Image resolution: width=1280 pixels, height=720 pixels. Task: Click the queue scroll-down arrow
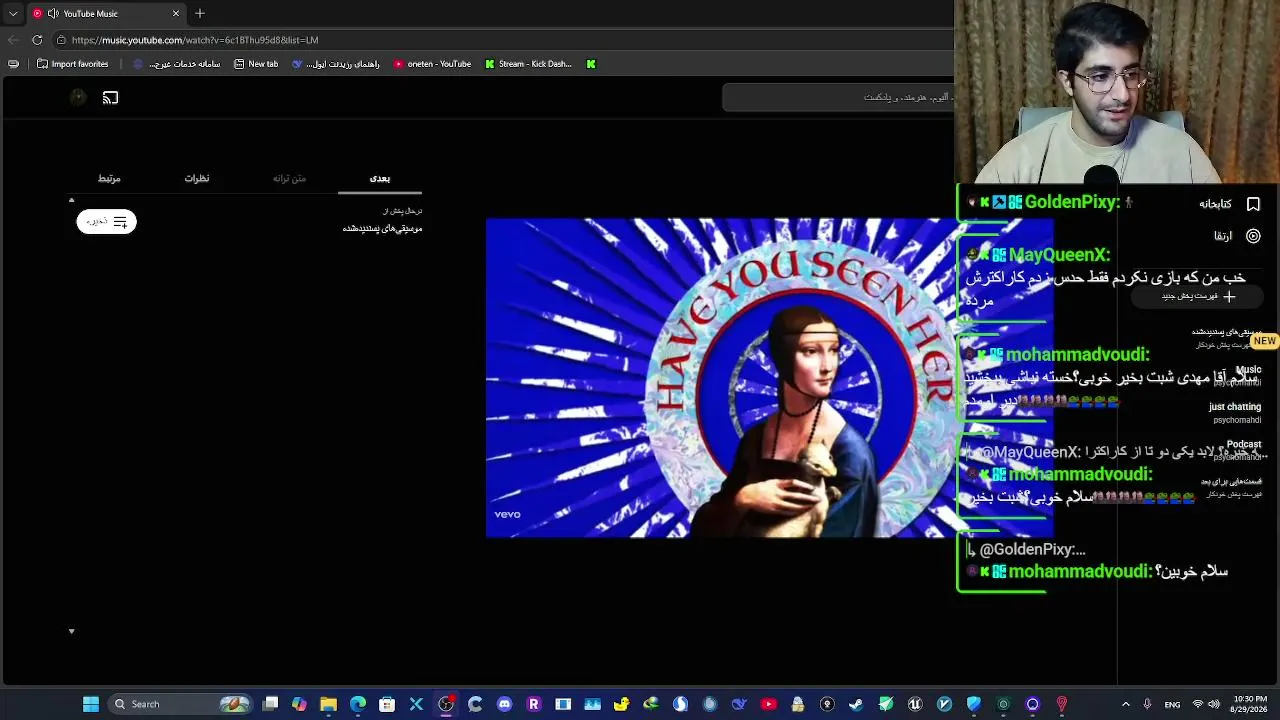click(71, 631)
